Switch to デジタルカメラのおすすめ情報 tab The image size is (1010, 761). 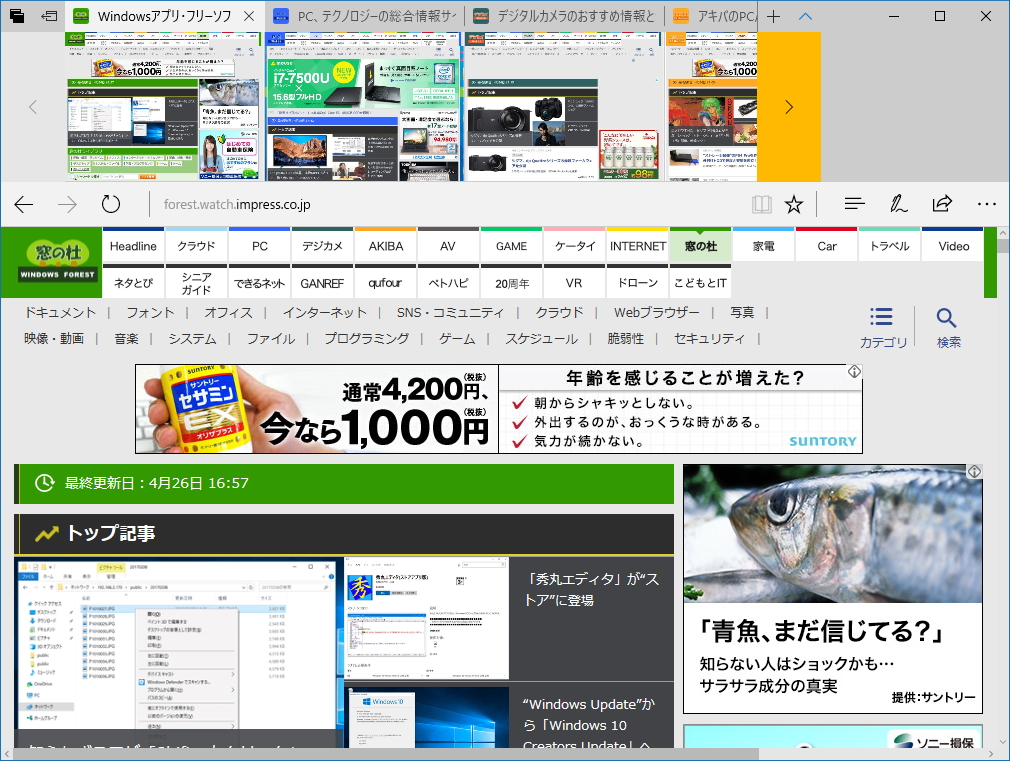564,17
